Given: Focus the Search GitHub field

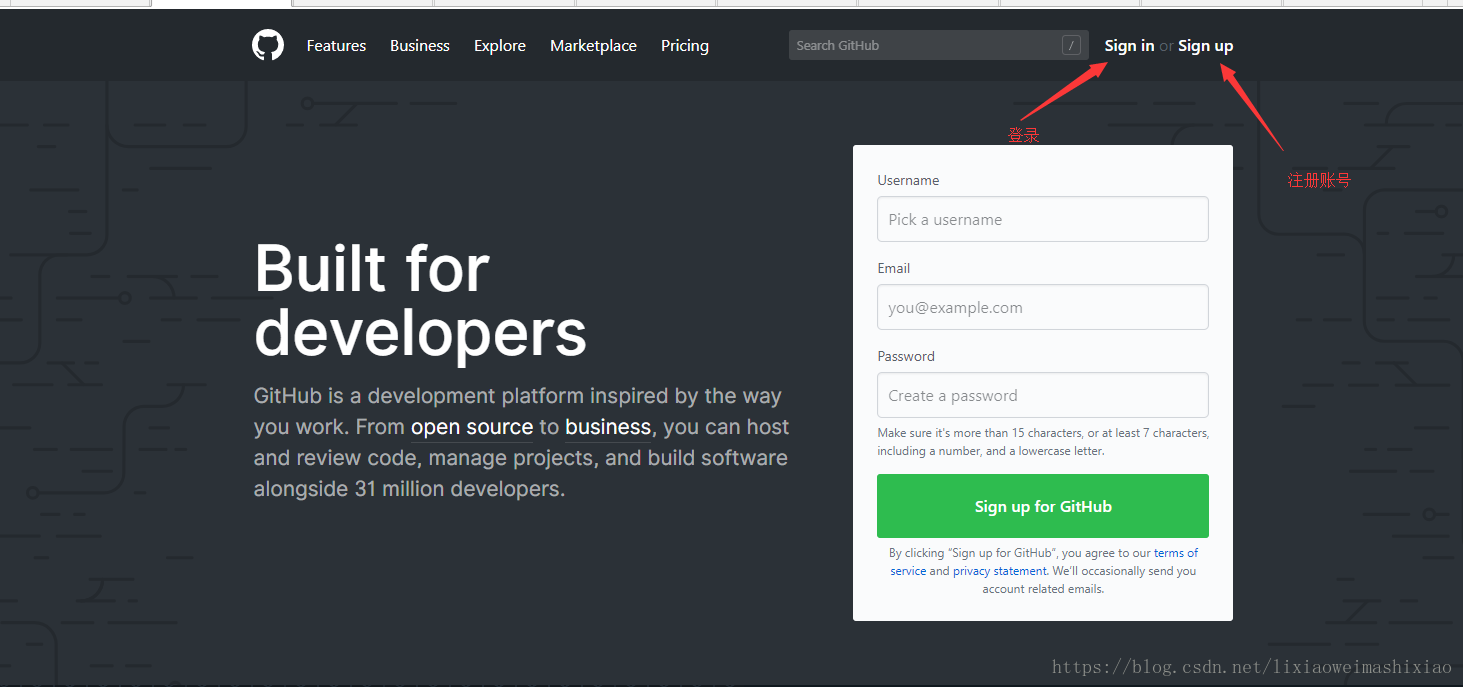Looking at the screenshot, I should [938, 45].
